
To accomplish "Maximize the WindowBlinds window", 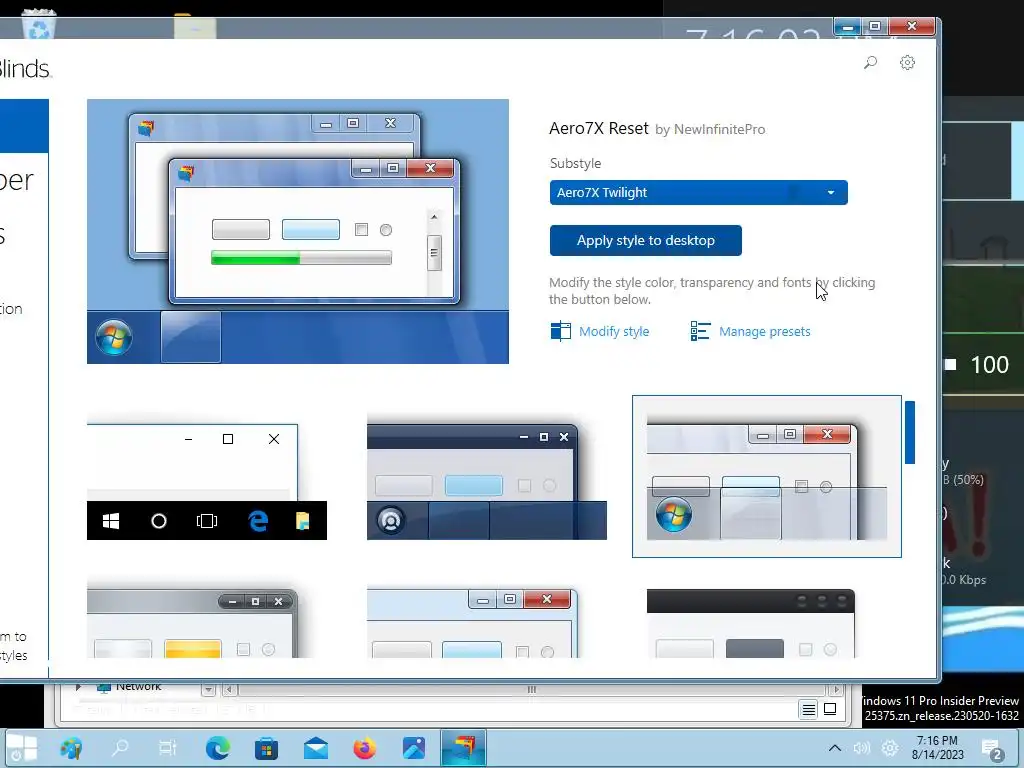I will 875,27.
